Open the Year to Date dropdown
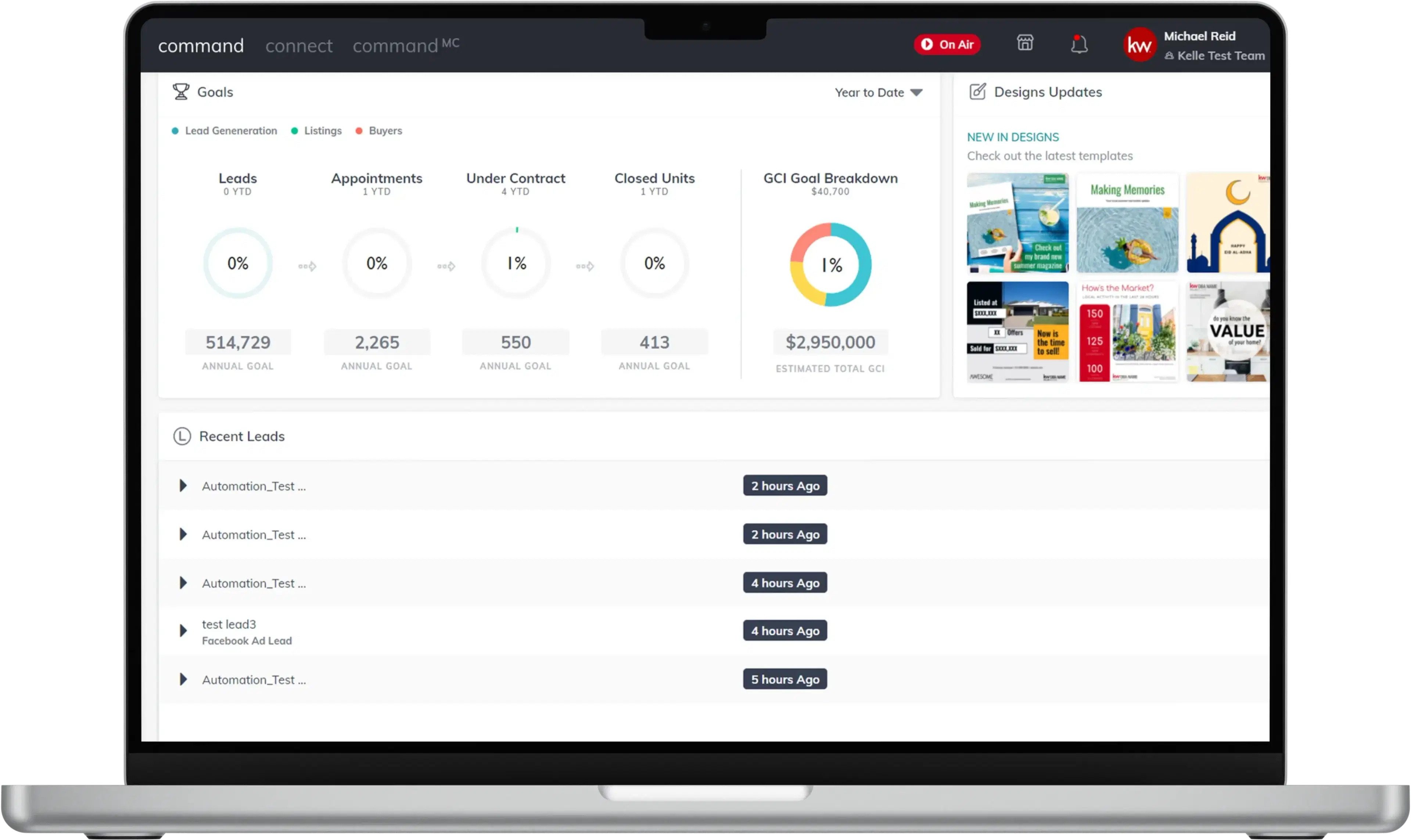 tap(879, 92)
